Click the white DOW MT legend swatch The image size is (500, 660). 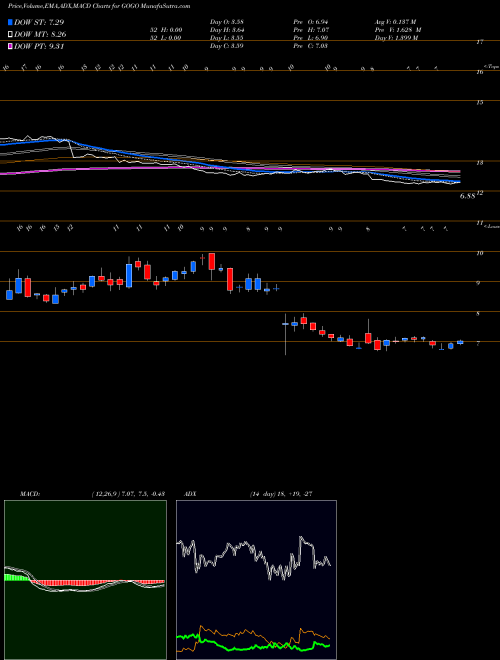[10, 34]
